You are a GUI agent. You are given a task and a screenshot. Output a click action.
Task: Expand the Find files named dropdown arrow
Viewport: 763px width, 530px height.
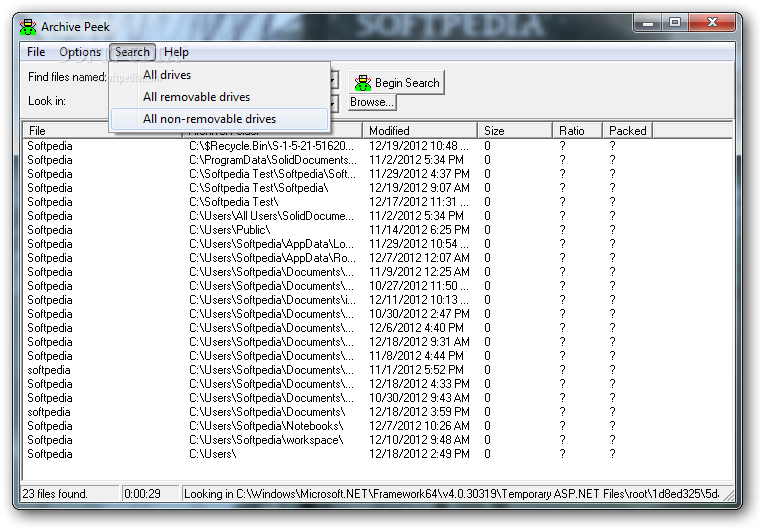pyautogui.click(x=334, y=79)
